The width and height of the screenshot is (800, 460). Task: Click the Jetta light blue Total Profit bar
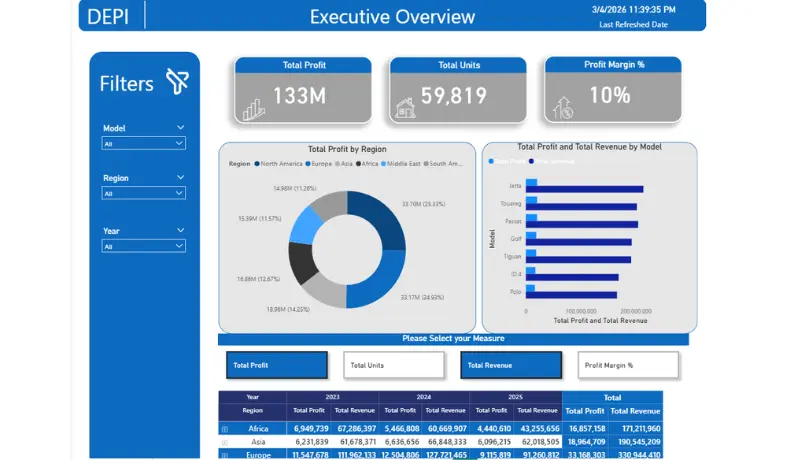[531, 183]
